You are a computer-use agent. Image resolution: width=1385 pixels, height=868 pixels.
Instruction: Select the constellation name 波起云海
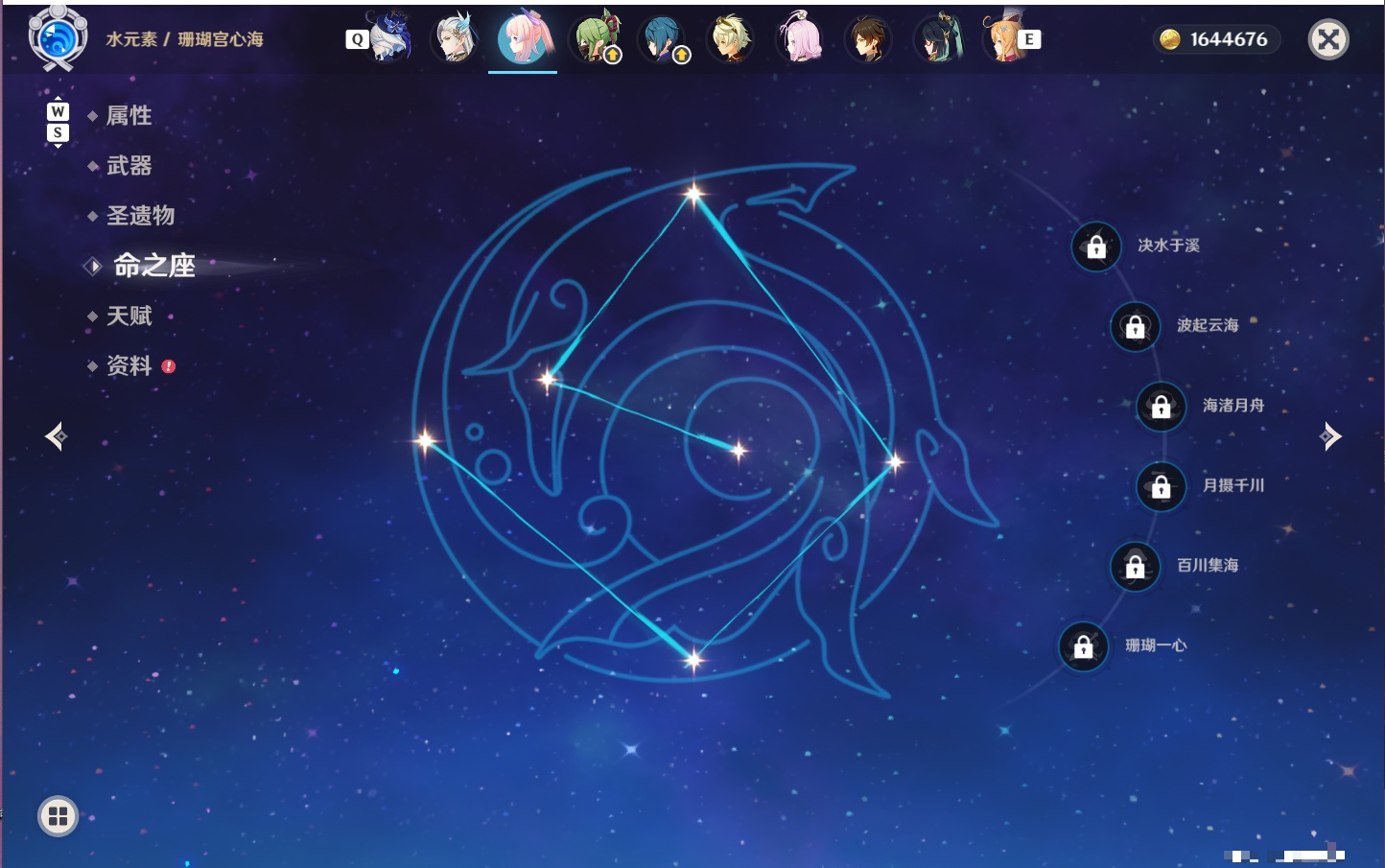pyautogui.click(x=1208, y=325)
